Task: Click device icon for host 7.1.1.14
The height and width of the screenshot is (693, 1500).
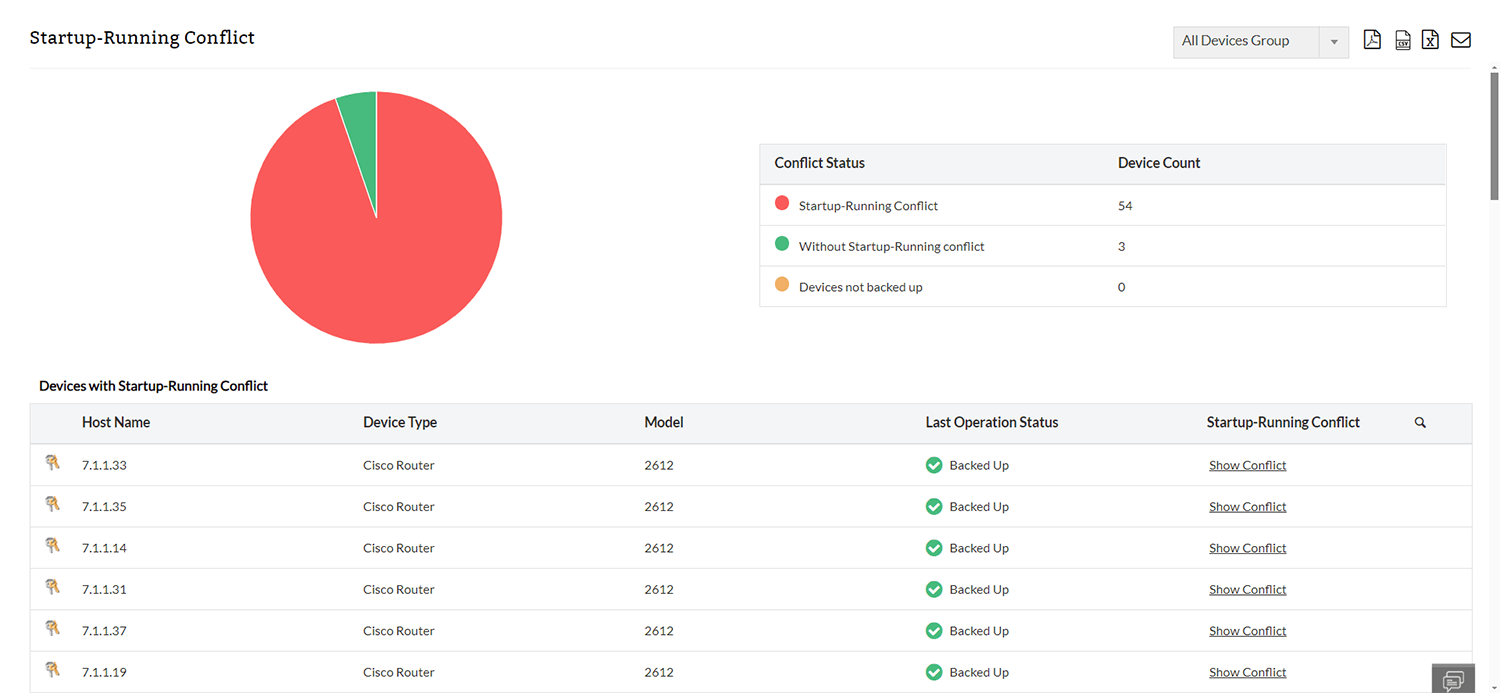Action: (53, 546)
